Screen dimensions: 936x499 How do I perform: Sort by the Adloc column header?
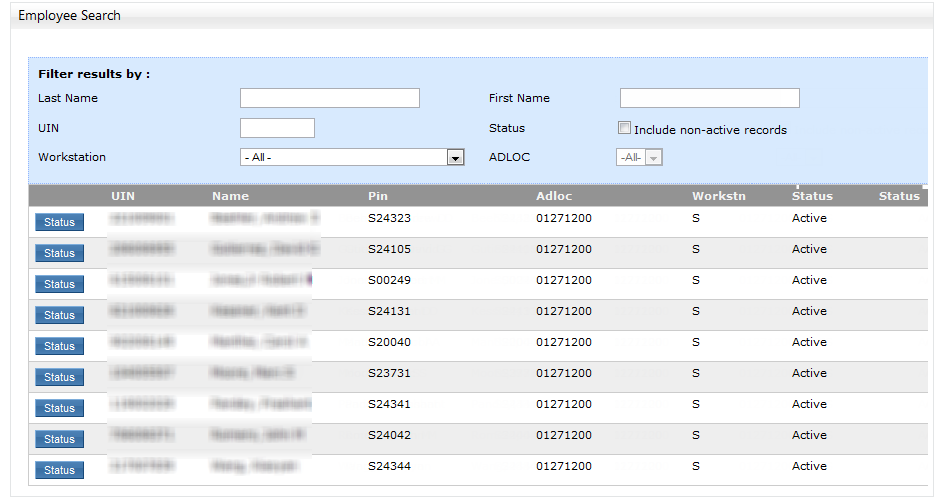click(554, 196)
